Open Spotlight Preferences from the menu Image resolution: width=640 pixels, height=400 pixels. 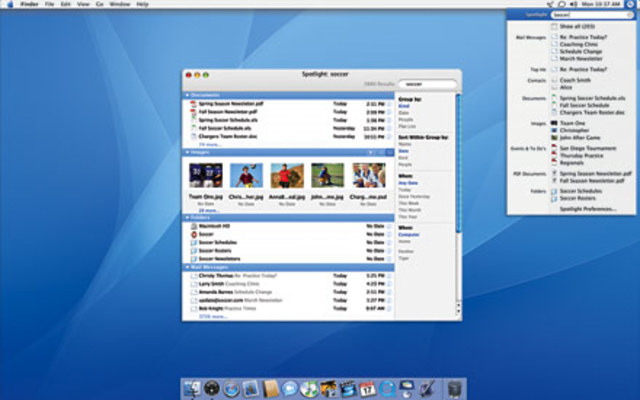click(x=588, y=209)
